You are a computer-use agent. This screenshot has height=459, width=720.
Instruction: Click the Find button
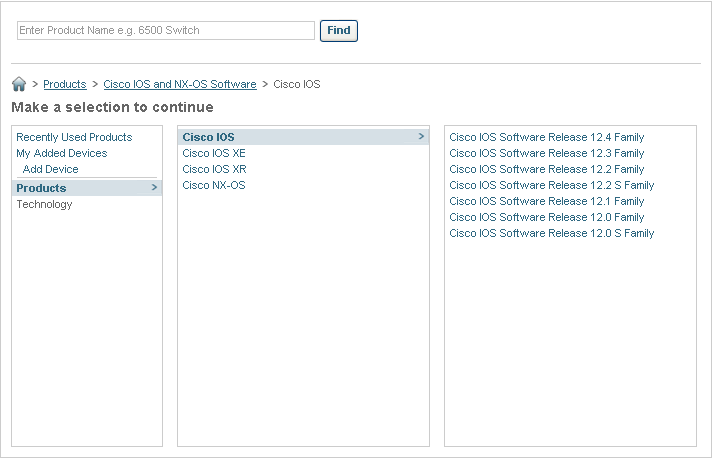[x=338, y=31]
